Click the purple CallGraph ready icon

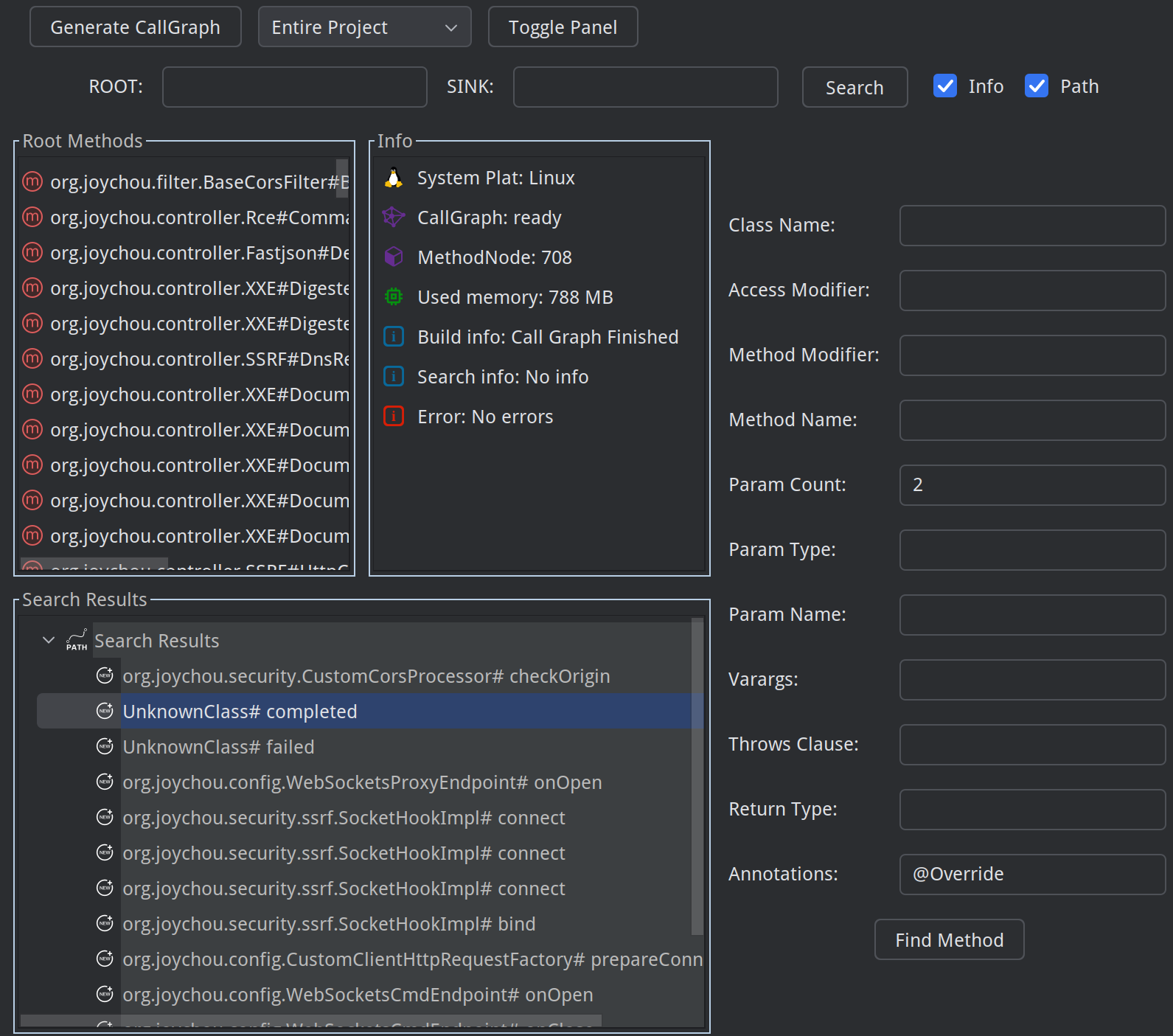[394, 218]
